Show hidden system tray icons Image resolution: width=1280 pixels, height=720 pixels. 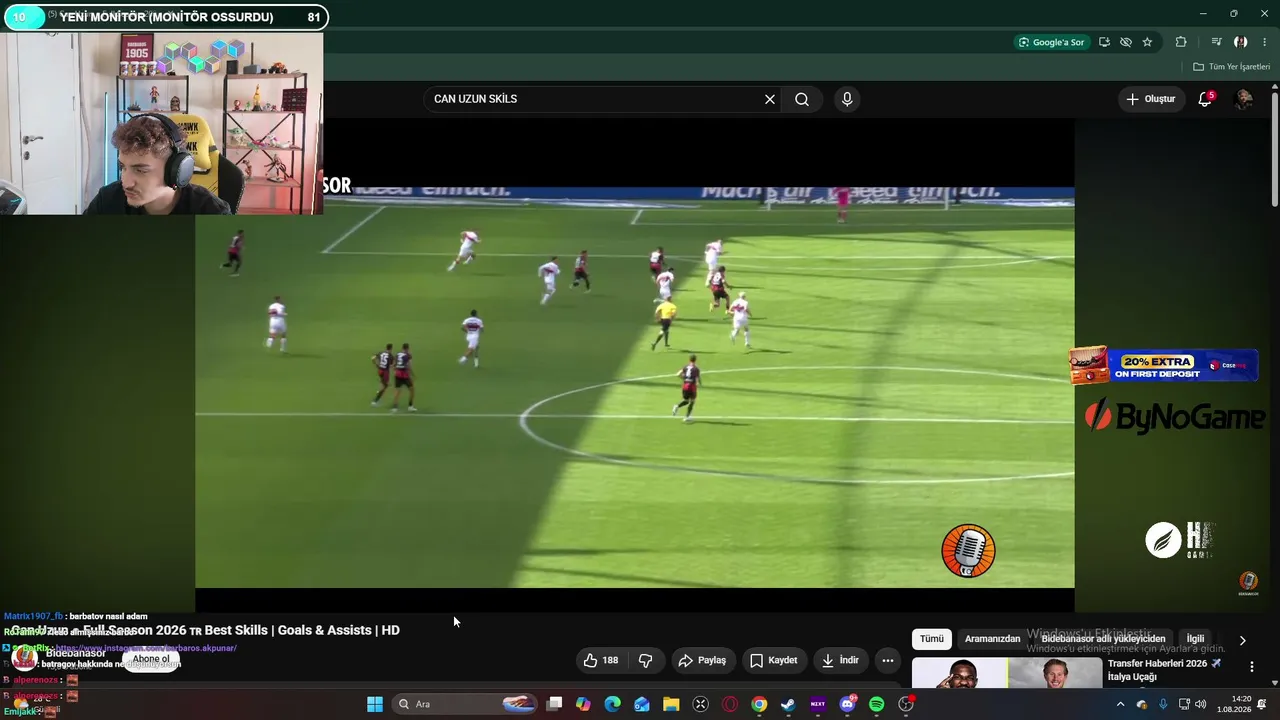point(1120,704)
